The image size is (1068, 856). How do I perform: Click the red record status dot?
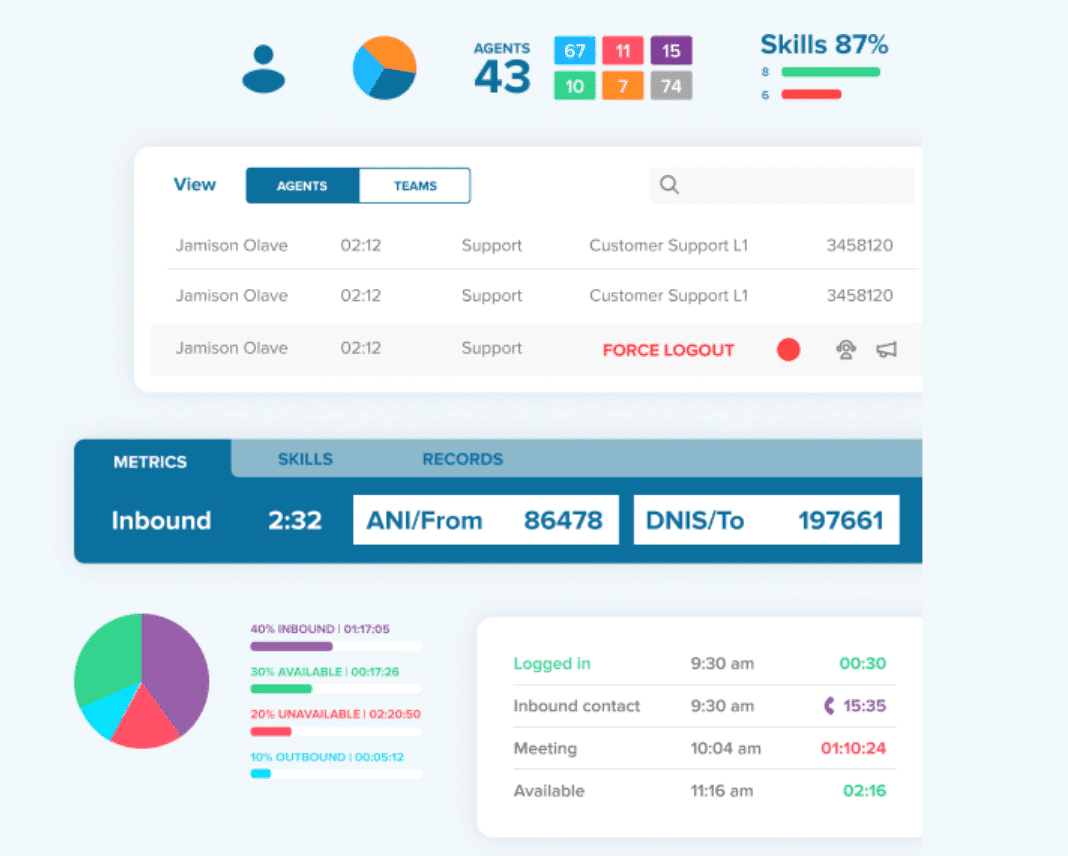coord(788,350)
